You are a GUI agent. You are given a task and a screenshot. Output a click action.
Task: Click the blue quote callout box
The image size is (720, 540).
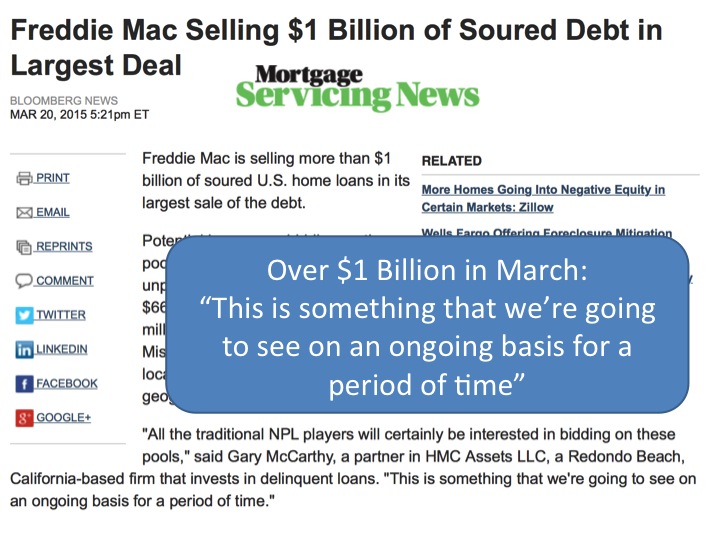pyautogui.click(x=427, y=324)
